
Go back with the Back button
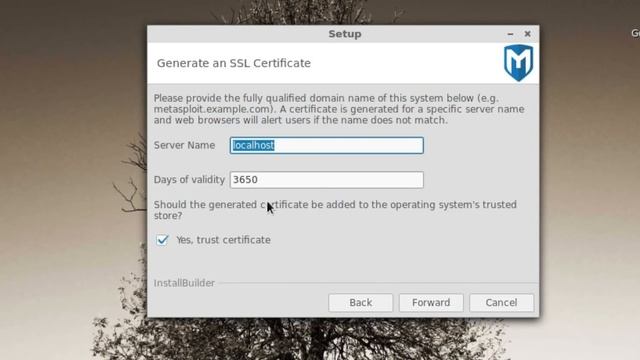coord(360,302)
